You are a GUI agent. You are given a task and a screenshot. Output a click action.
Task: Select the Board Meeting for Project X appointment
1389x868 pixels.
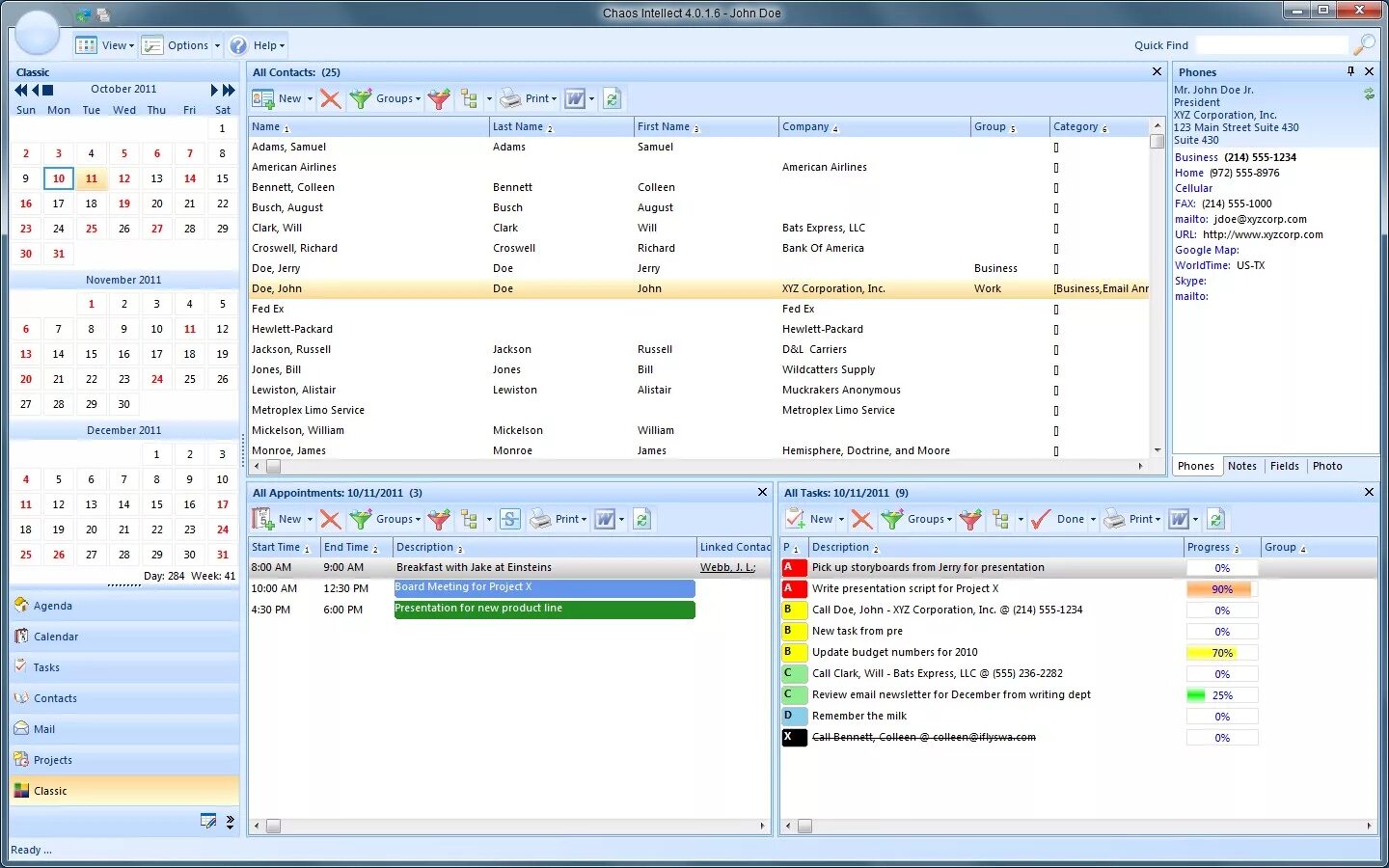click(x=544, y=588)
